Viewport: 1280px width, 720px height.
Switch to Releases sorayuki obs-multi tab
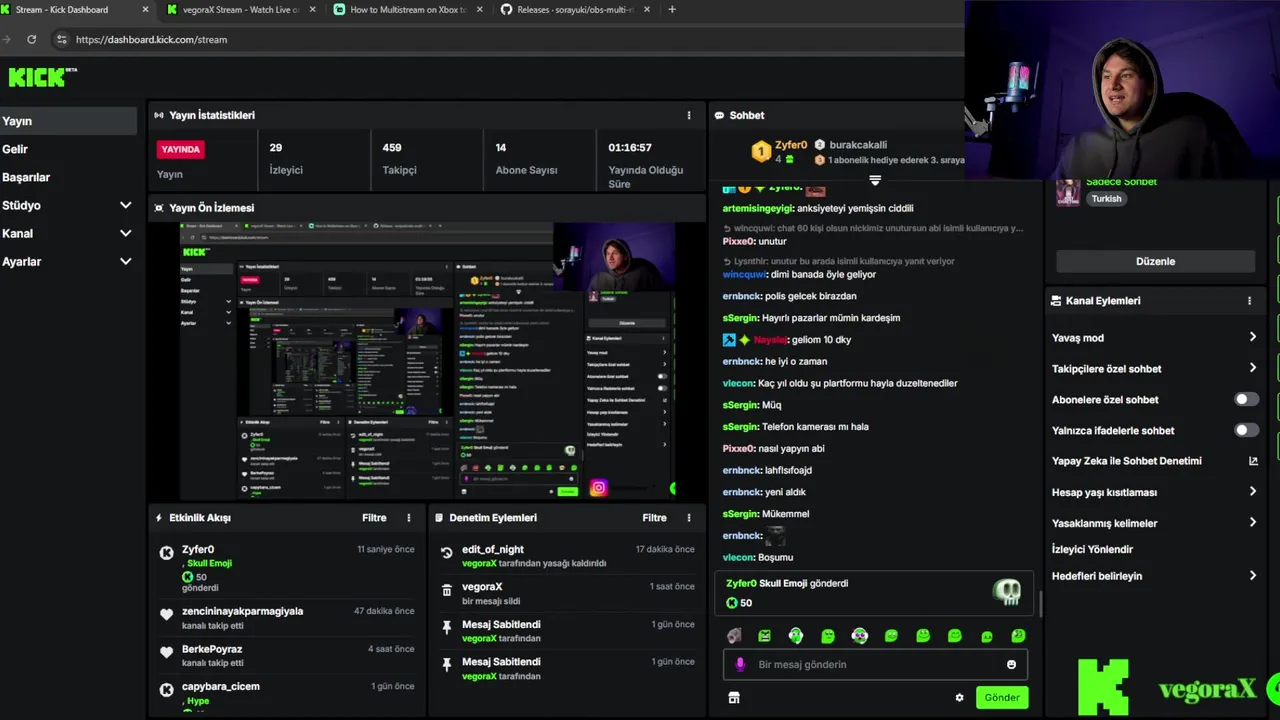pos(574,10)
